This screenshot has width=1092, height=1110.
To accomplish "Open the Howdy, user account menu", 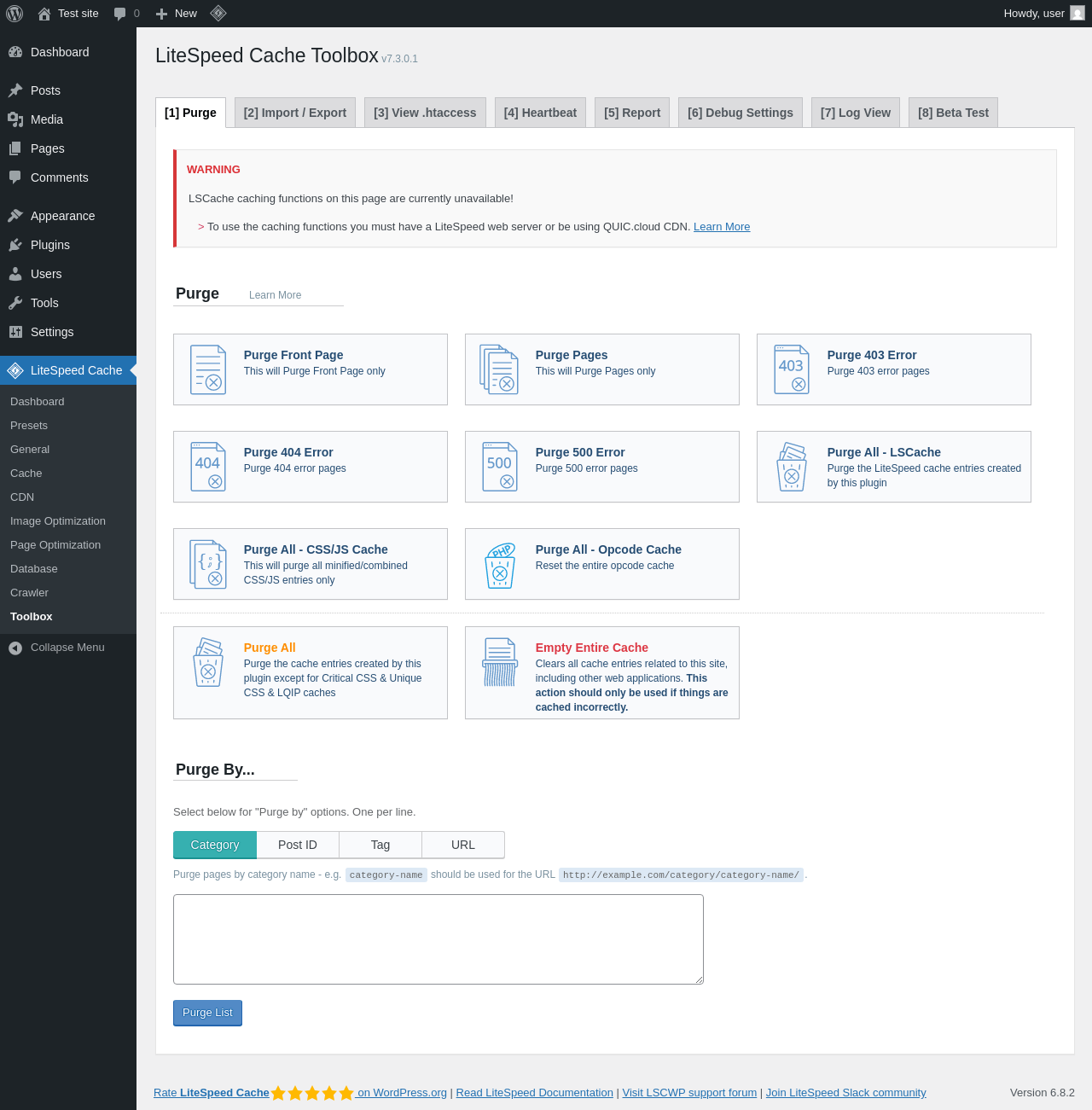I will click(1044, 14).
